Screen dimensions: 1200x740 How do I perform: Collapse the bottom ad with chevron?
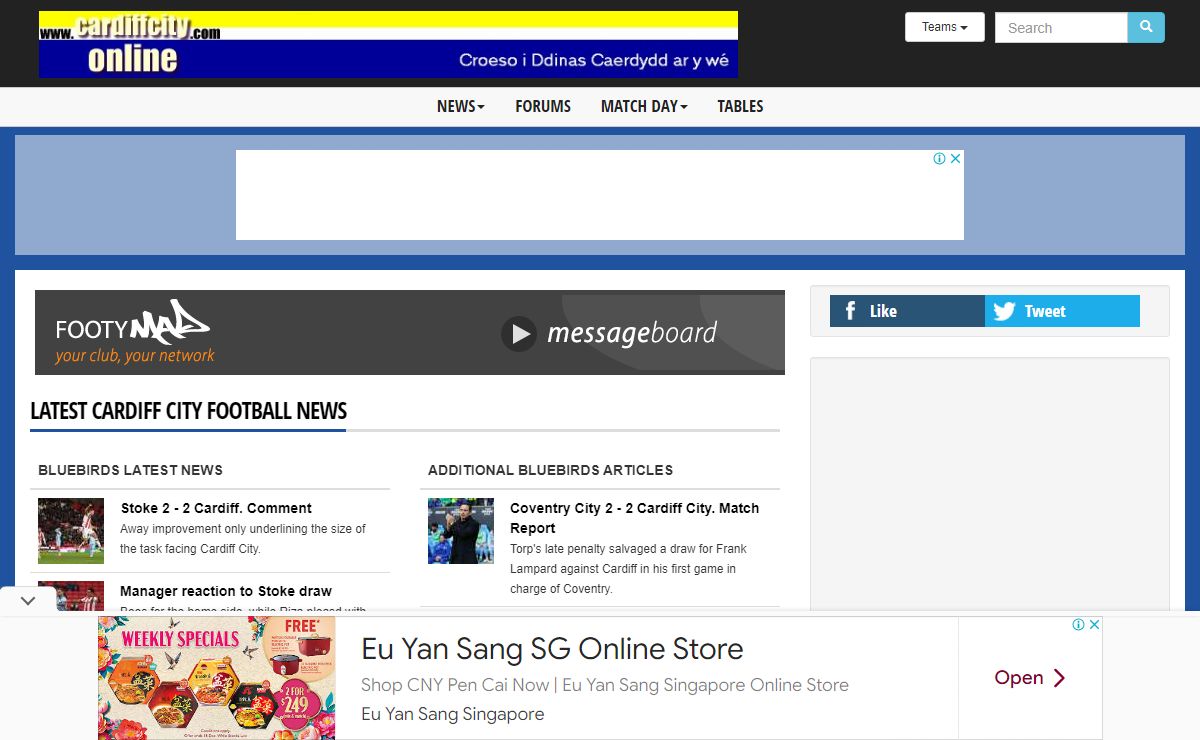click(28, 601)
